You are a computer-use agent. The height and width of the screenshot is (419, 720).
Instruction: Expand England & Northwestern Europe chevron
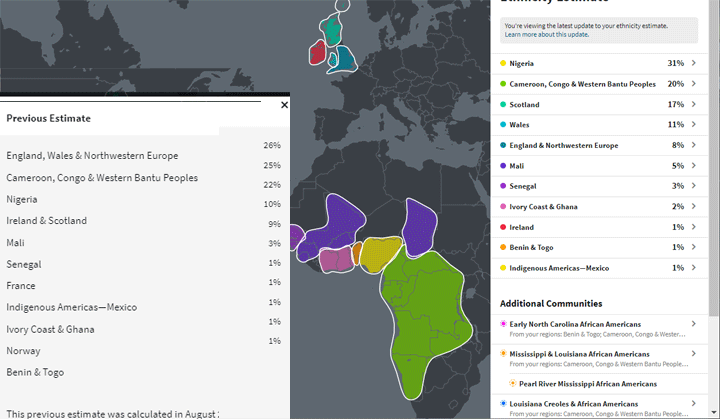click(x=693, y=145)
